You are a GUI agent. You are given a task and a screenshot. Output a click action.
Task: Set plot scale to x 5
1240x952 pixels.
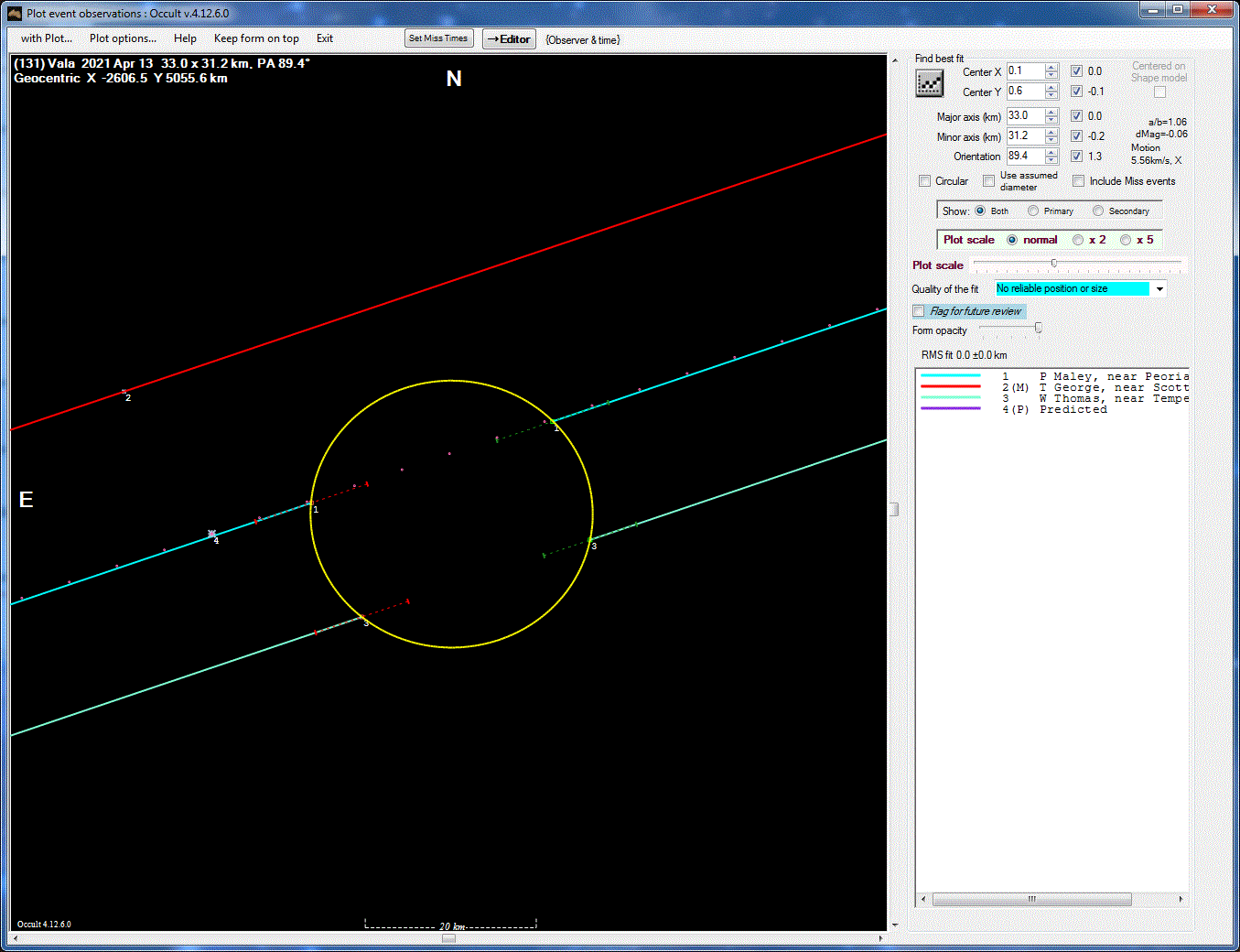click(x=1126, y=240)
